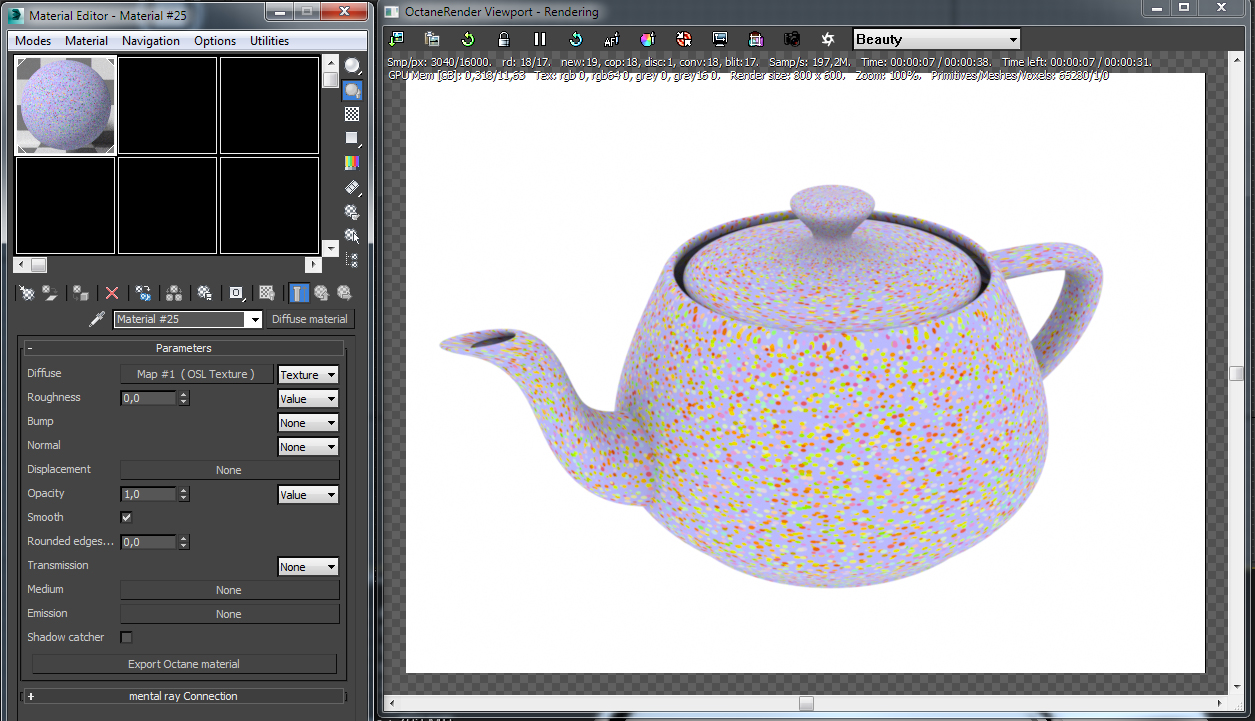Open Roughness Value type dropdown
The image size is (1255, 721).
pos(308,399)
